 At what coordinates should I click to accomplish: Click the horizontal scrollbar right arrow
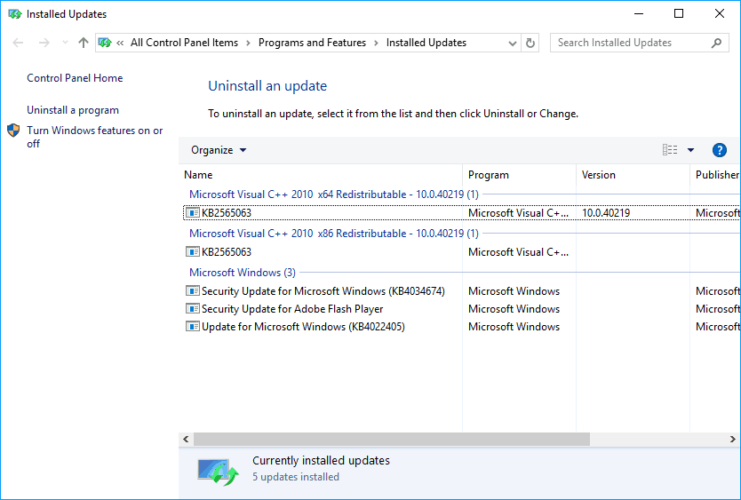coord(732,439)
